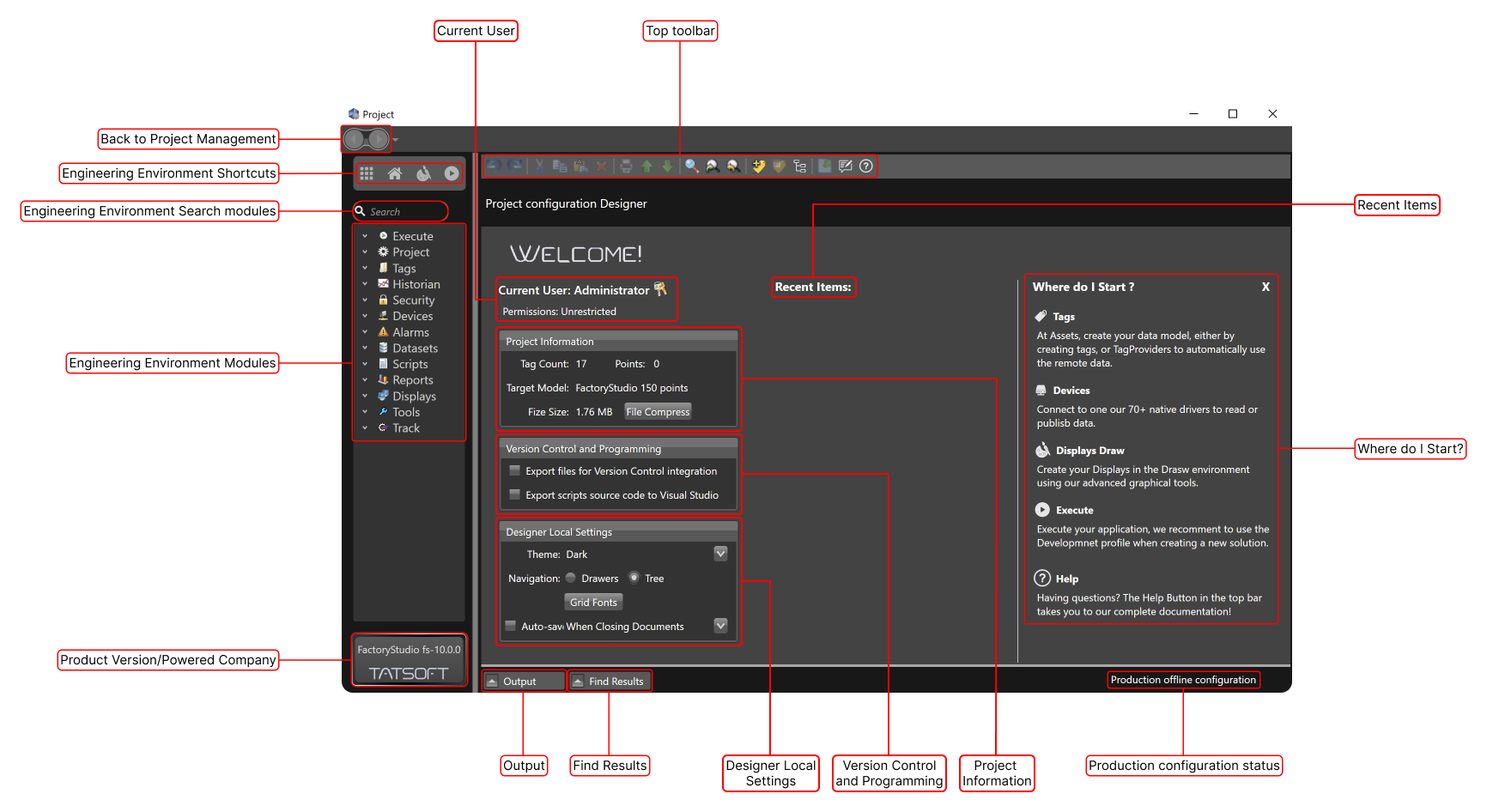The height and width of the screenshot is (812, 1487).
Task: Click the Execute play shortcut icon
Action: [452, 173]
